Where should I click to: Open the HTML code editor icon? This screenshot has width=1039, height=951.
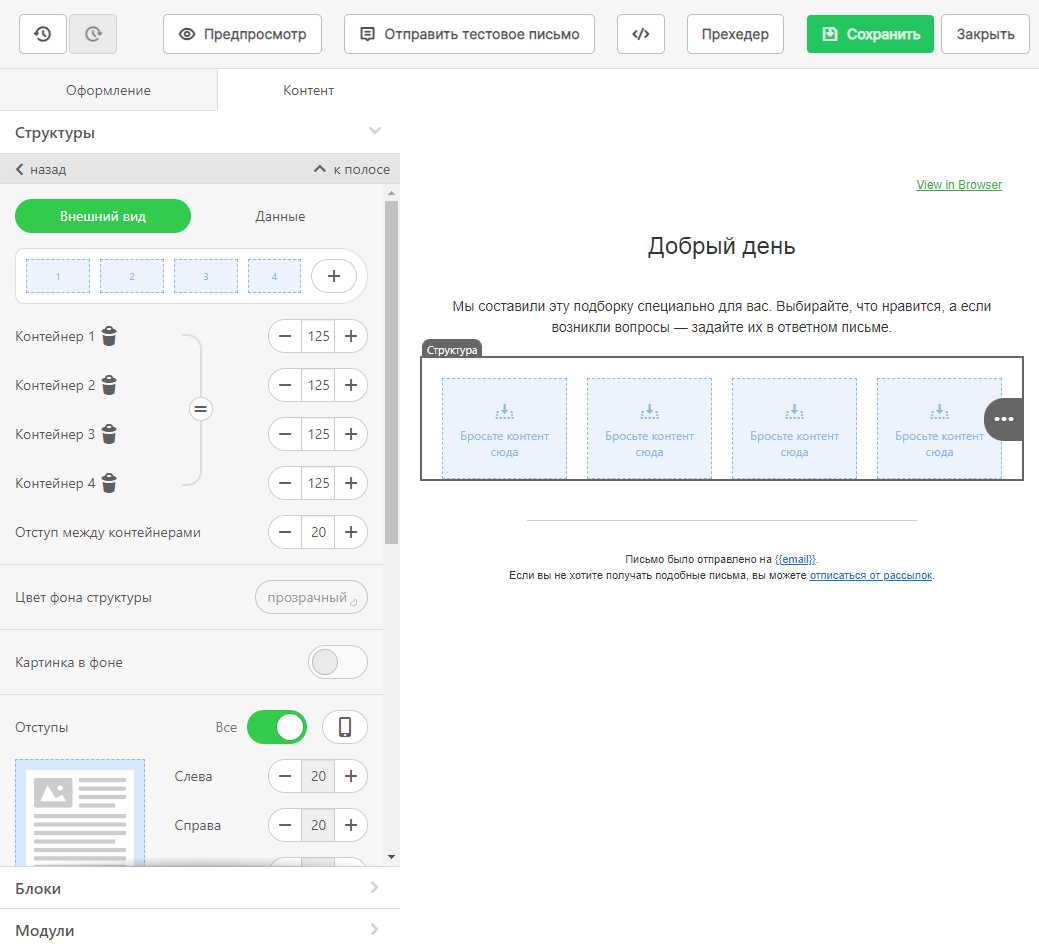pos(641,34)
